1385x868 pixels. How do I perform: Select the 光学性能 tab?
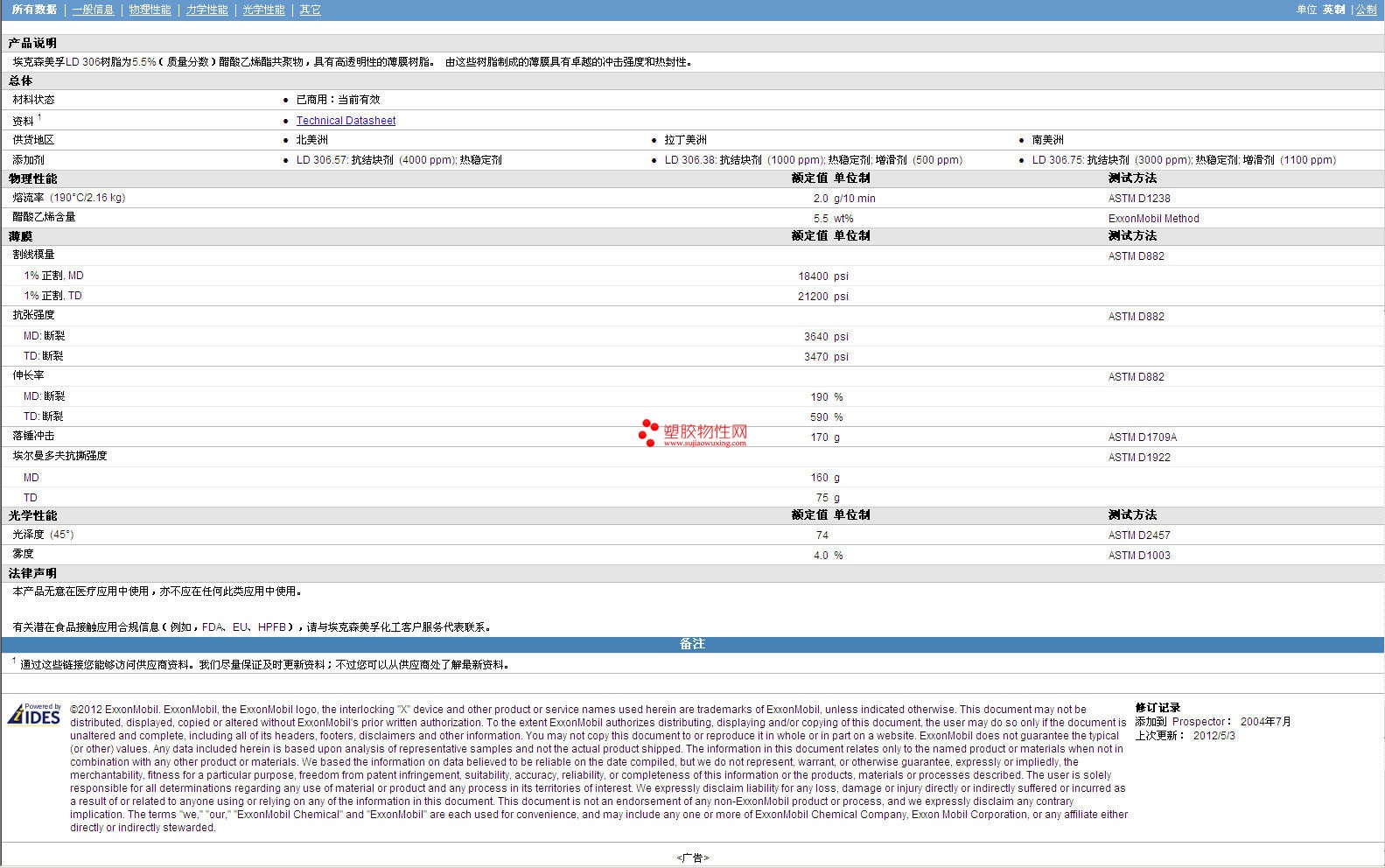coord(263,10)
